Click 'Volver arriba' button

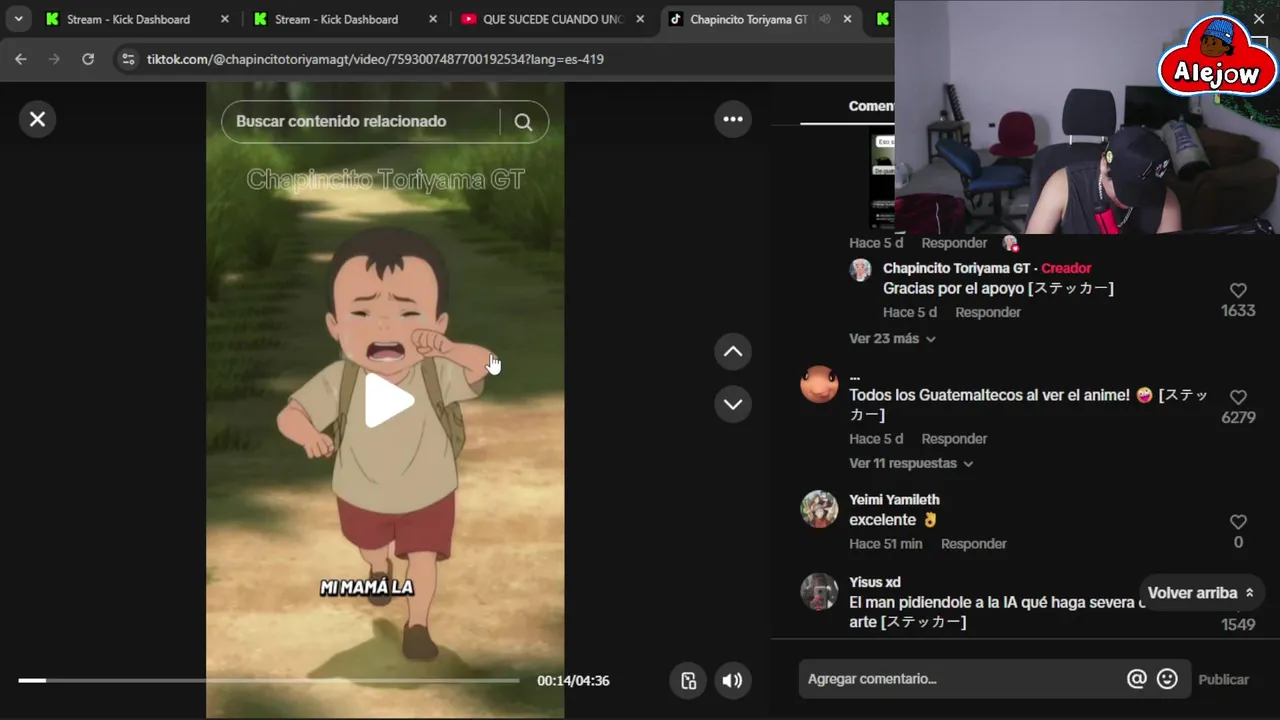[x=1201, y=593]
